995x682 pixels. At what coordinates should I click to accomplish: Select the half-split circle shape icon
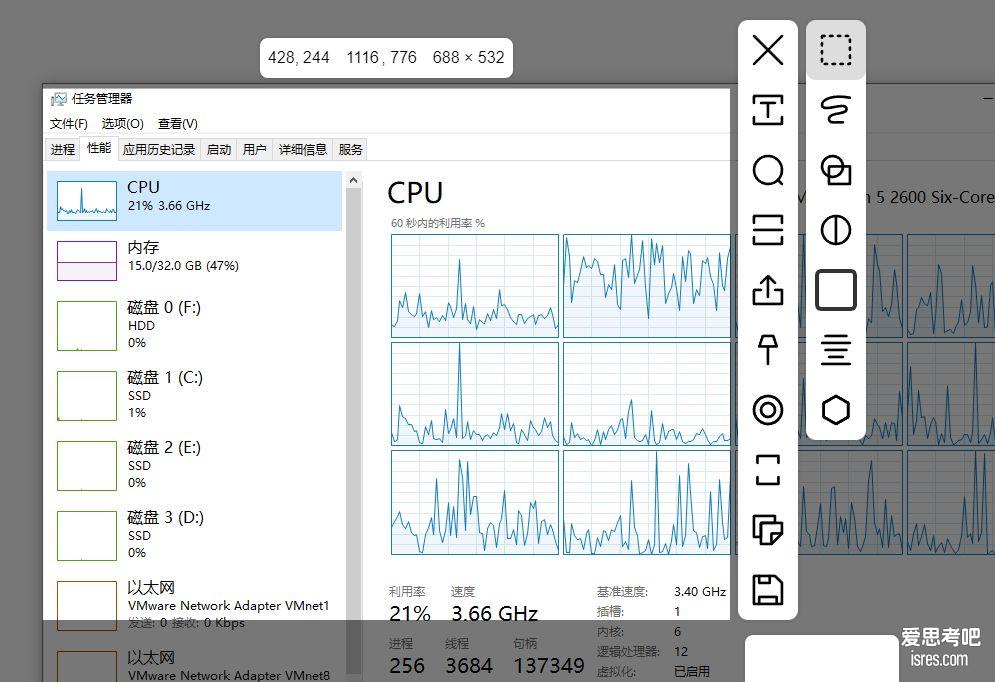(x=836, y=230)
